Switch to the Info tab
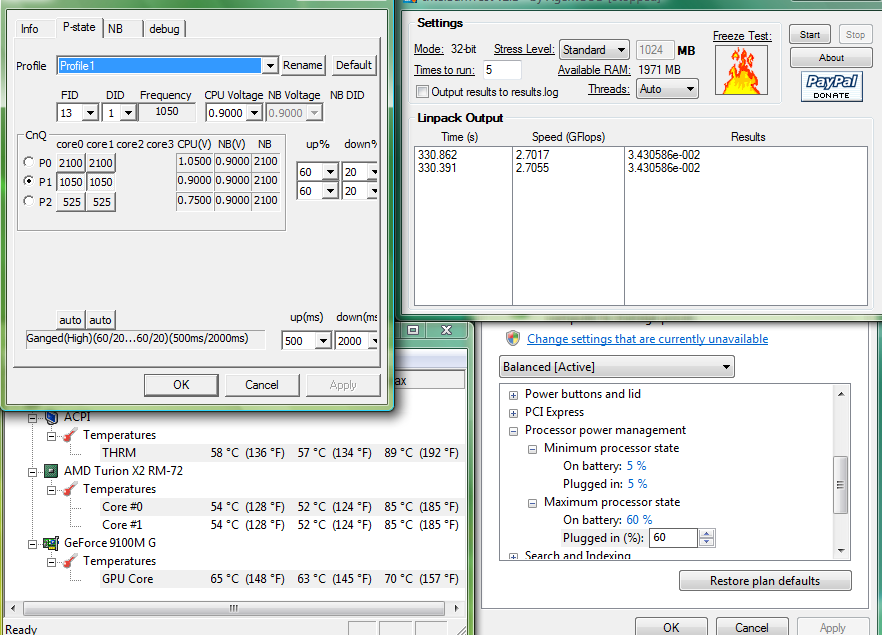Viewport: 882px width, 635px height. [x=30, y=28]
